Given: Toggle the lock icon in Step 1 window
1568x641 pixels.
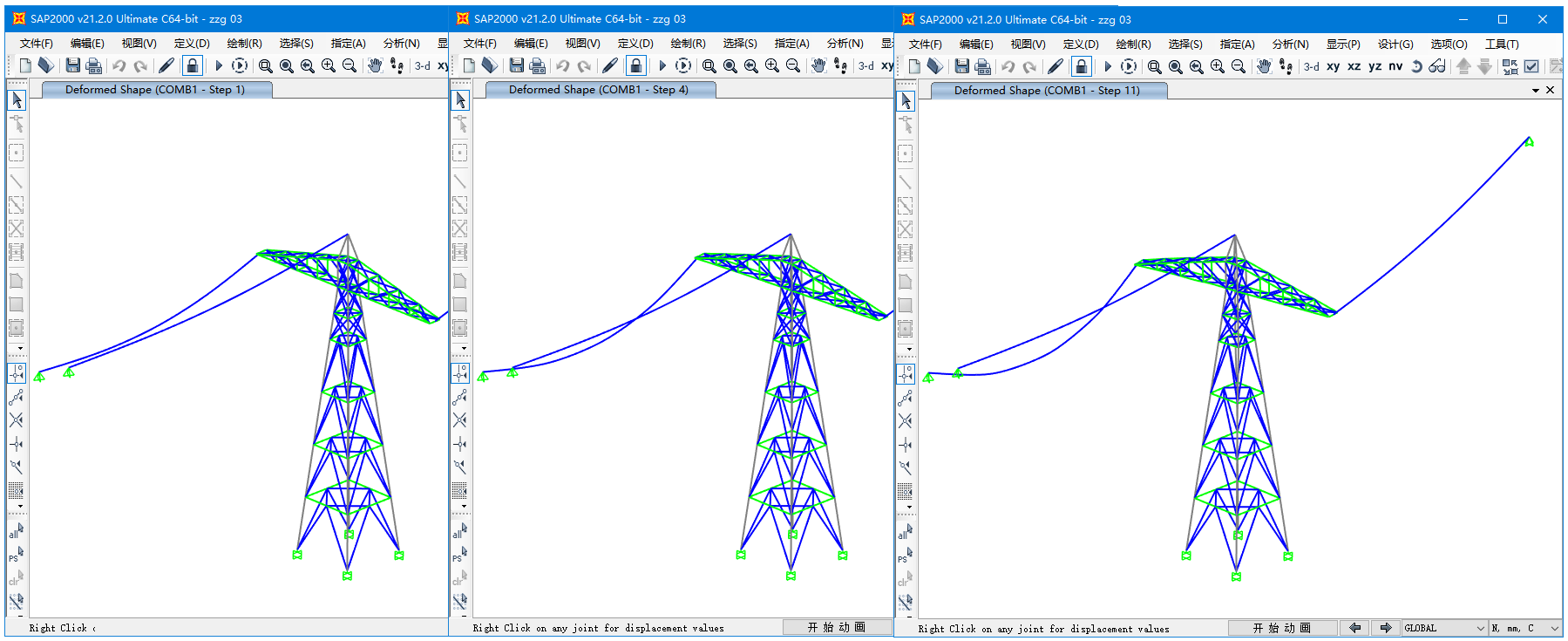Looking at the screenshot, I should [x=192, y=65].
